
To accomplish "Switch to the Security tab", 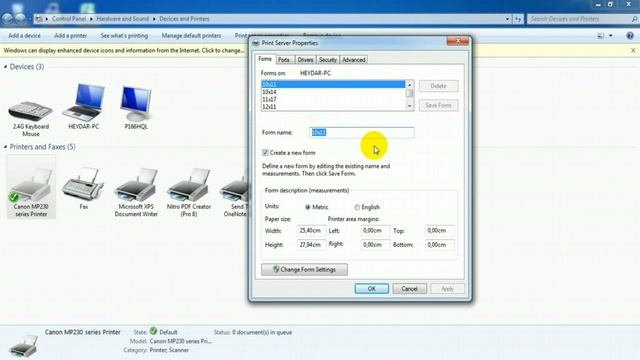I will point(327,60).
